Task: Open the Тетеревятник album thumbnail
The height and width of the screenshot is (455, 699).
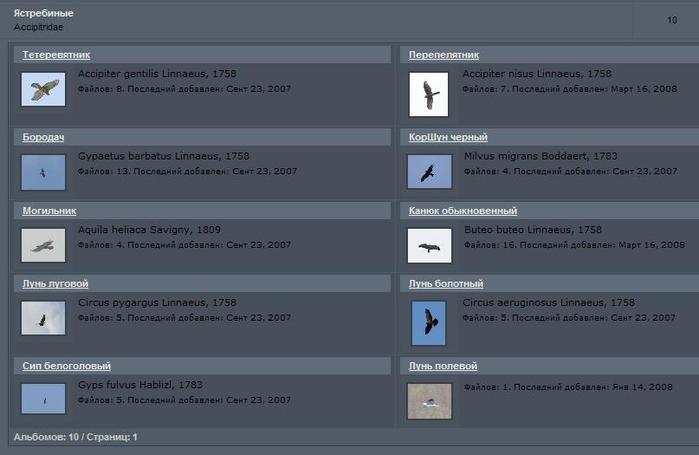Action: (43, 90)
